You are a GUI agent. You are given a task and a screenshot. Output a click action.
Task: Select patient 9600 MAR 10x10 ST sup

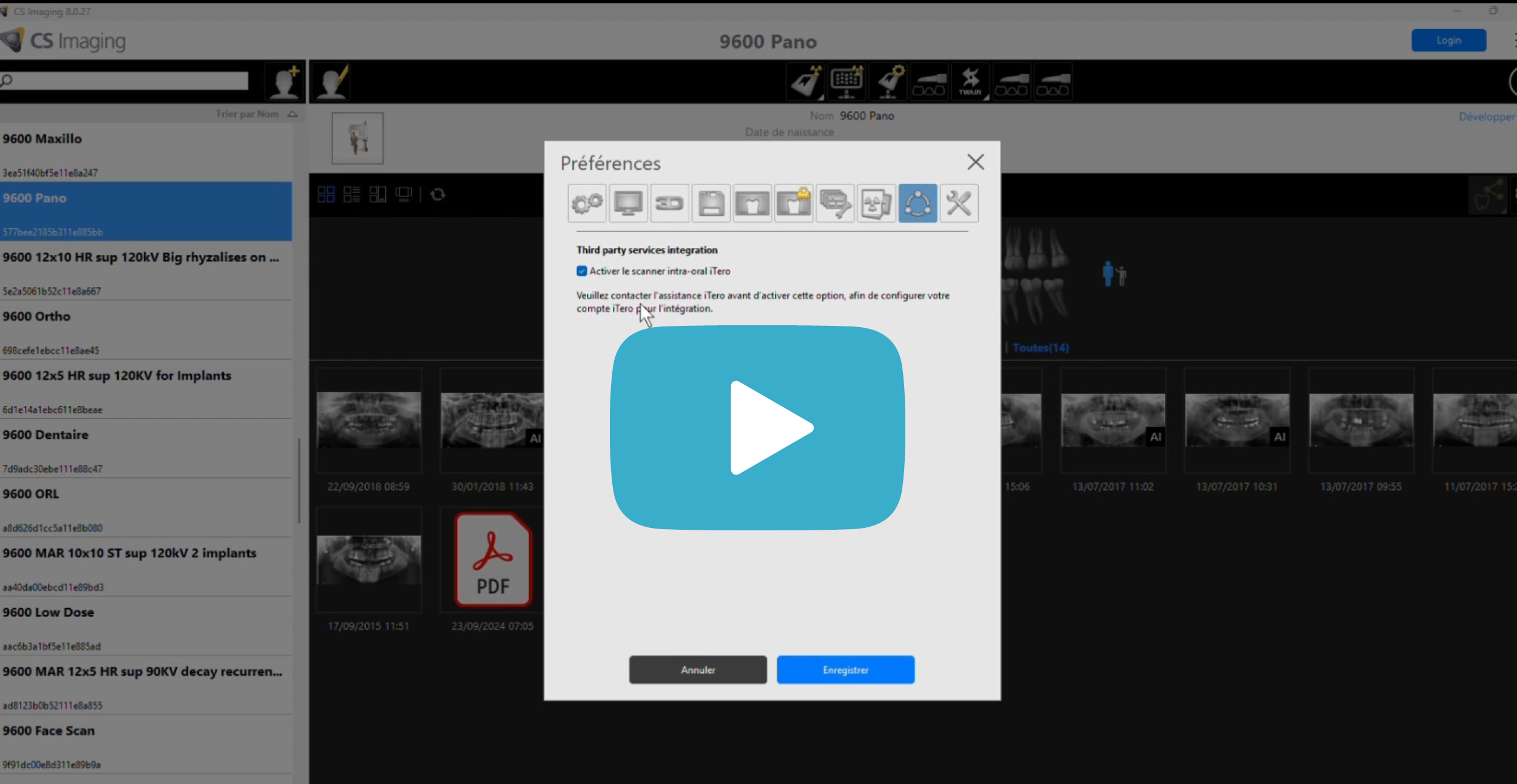click(x=146, y=566)
